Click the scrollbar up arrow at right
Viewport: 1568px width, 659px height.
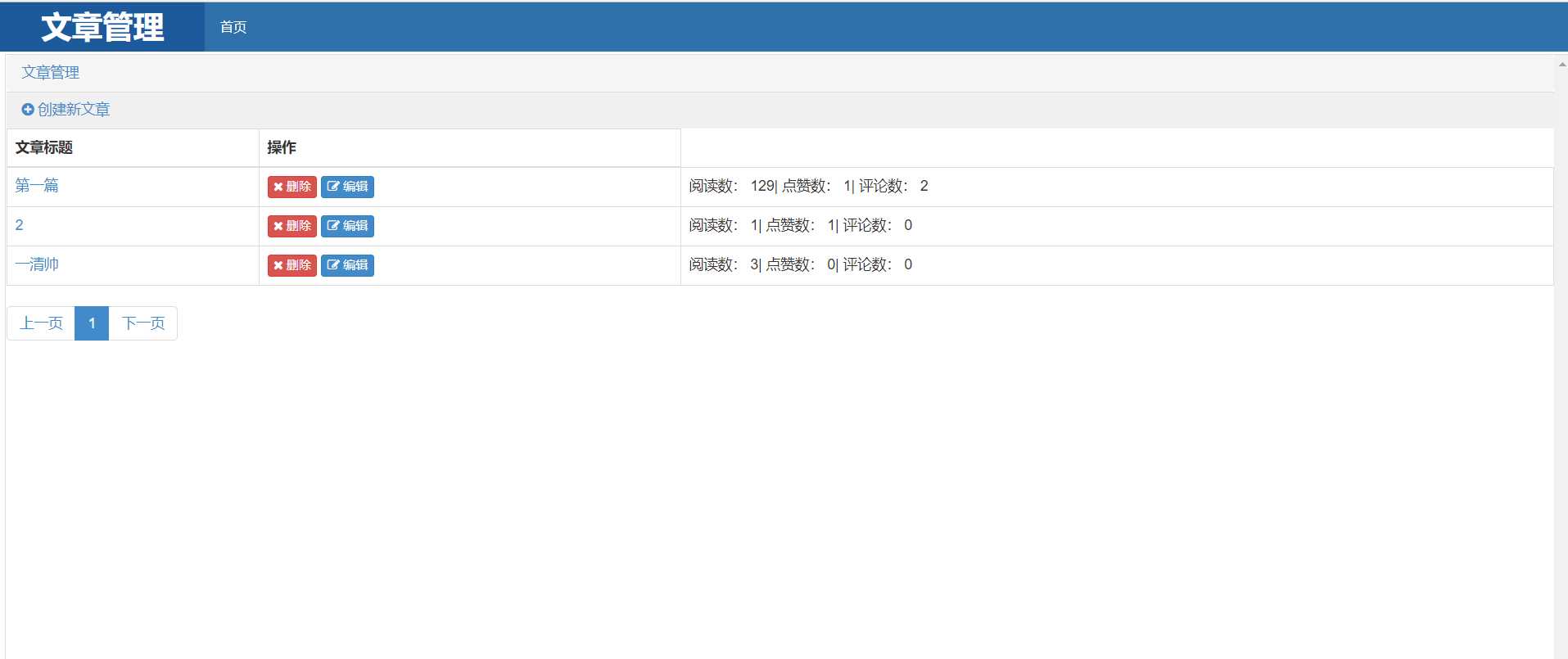[1561, 64]
